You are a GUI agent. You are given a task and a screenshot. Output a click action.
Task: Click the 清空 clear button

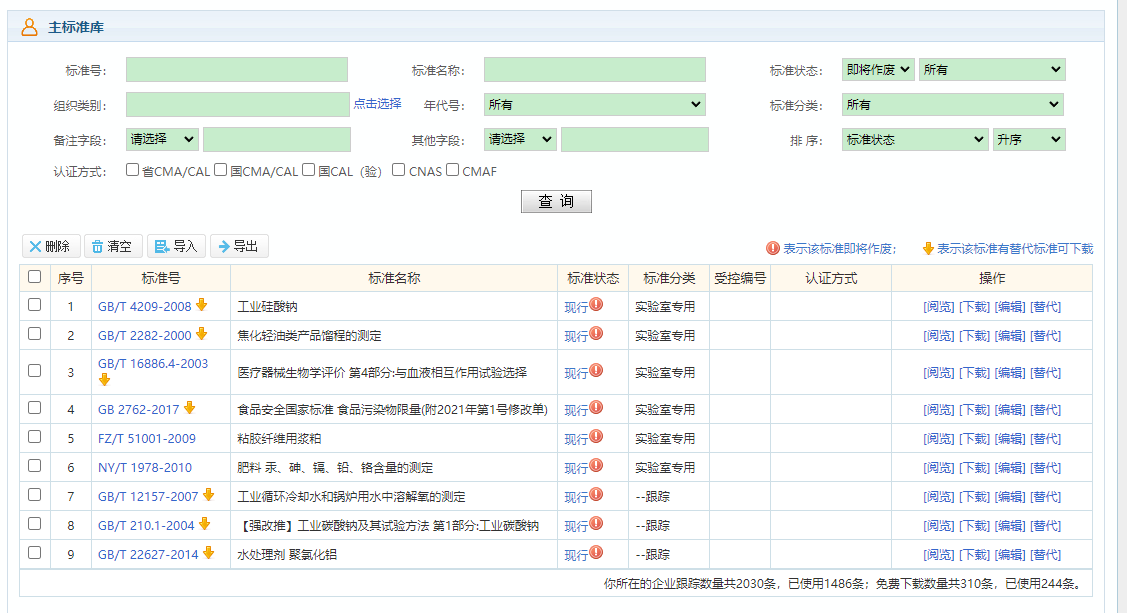coord(113,246)
